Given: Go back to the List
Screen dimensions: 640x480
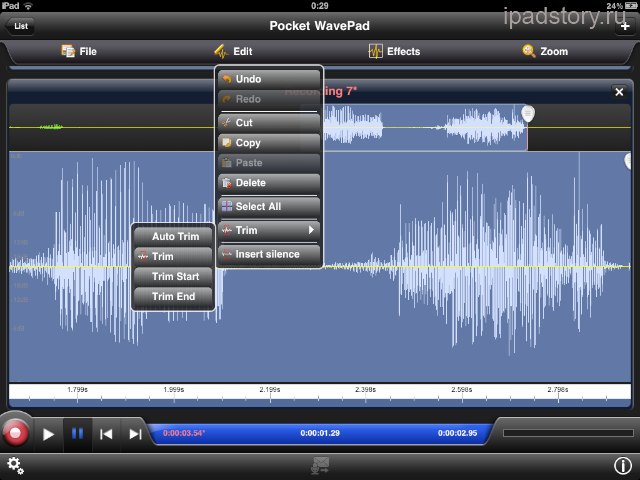Looking at the screenshot, I should pos(20,26).
